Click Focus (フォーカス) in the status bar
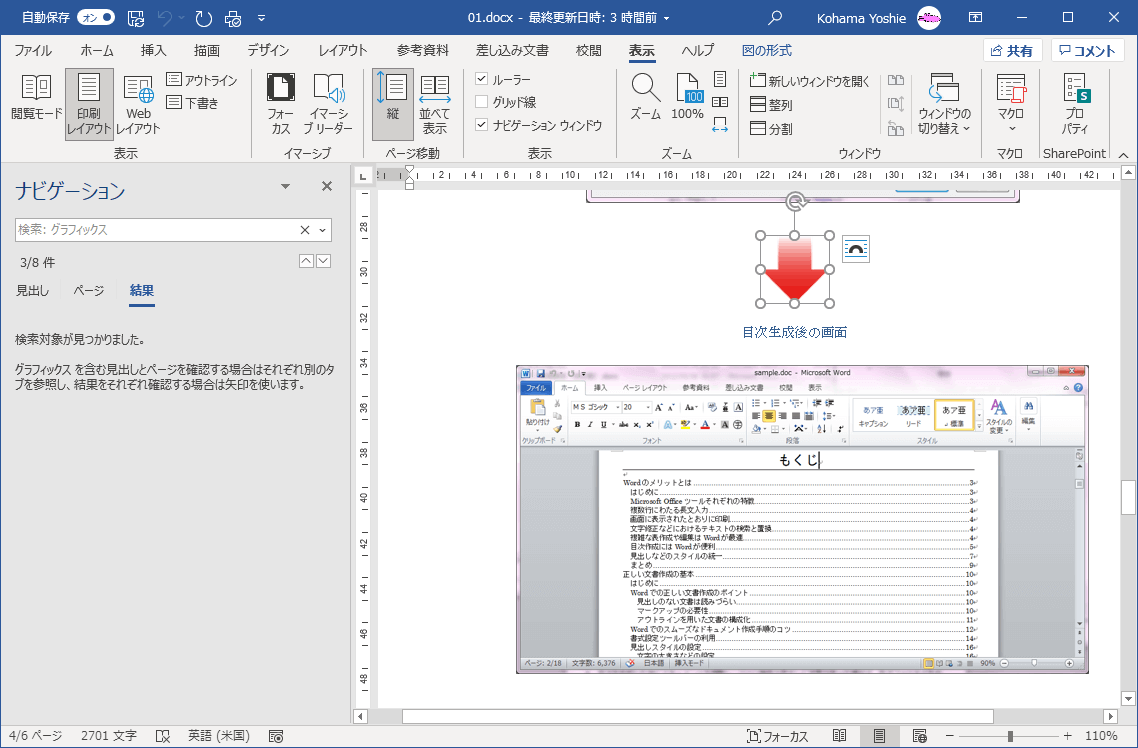This screenshot has width=1138, height=748. 777,736
